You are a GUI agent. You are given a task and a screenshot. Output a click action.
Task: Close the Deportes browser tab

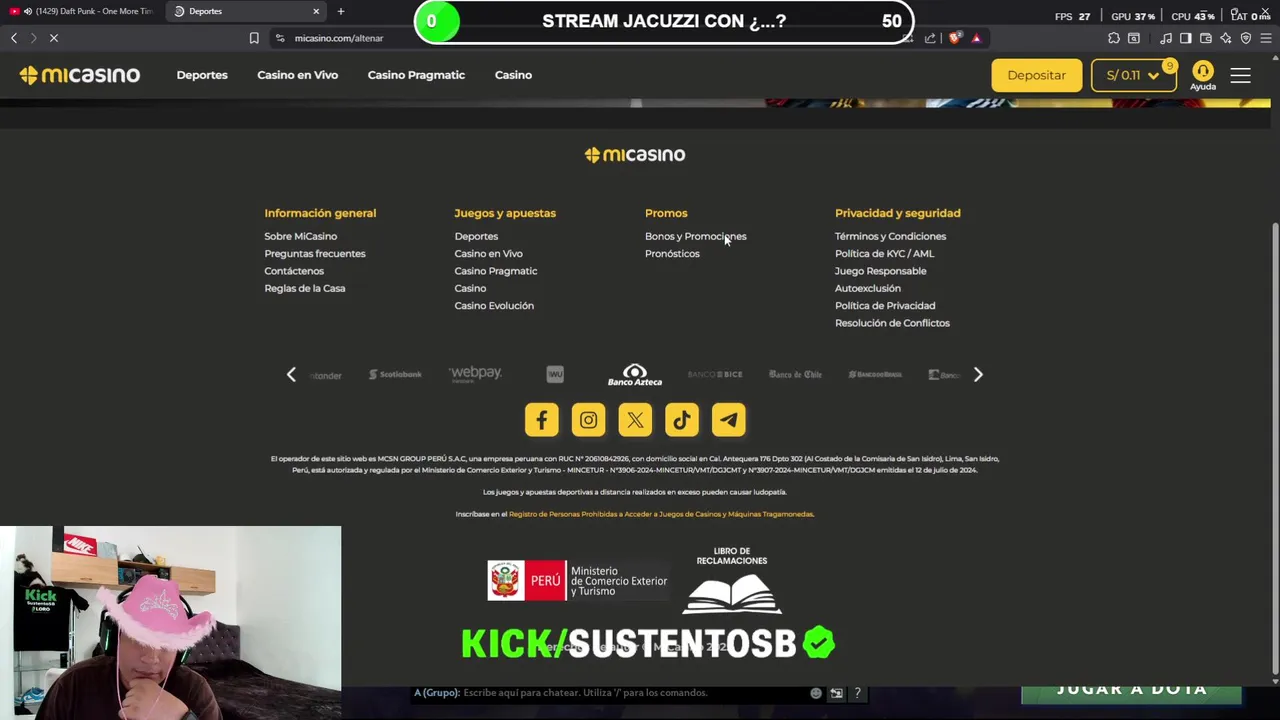pos(316,11)
